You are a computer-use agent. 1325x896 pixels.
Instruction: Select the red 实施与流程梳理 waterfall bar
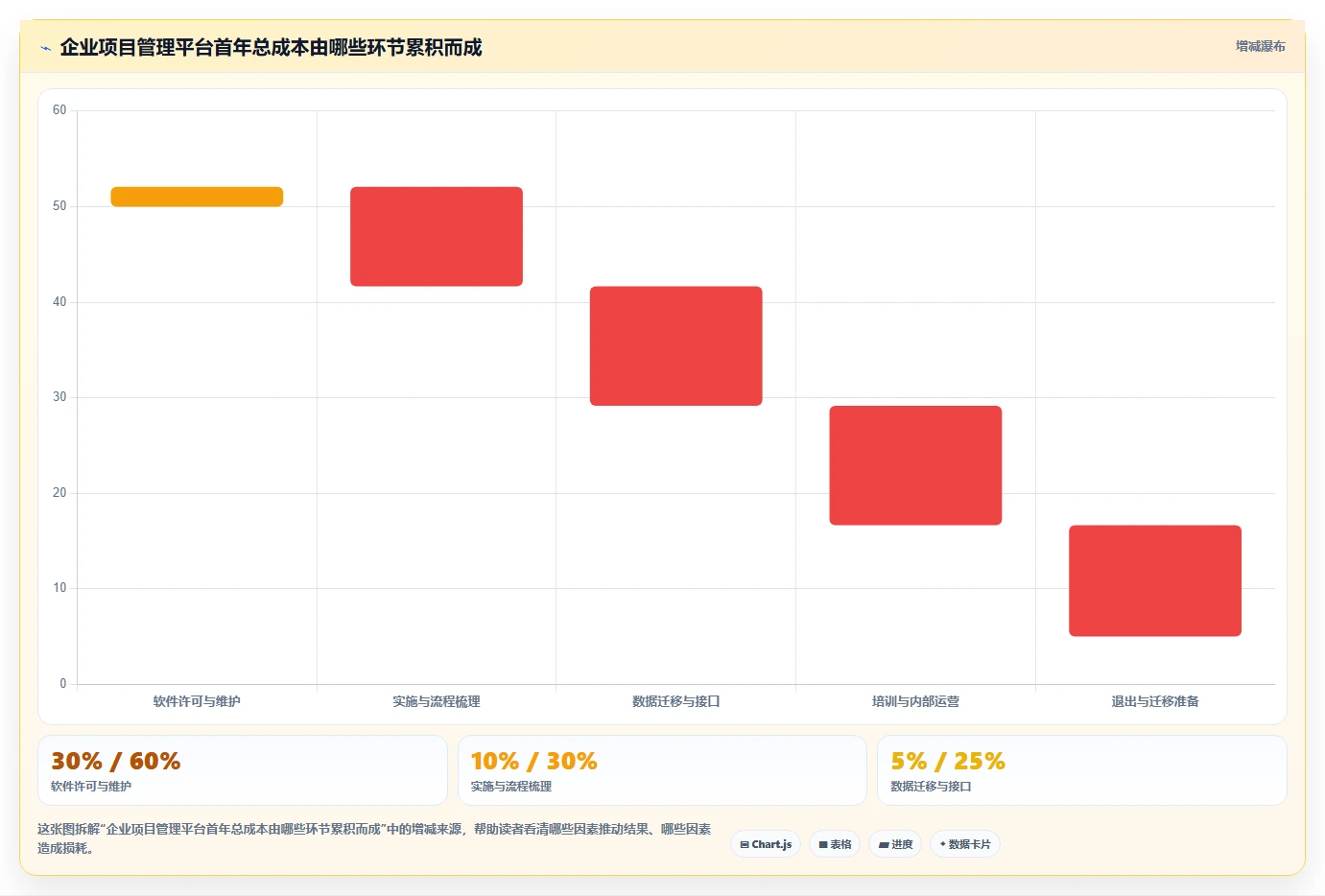pyautogui.click(x=437, y=236)
